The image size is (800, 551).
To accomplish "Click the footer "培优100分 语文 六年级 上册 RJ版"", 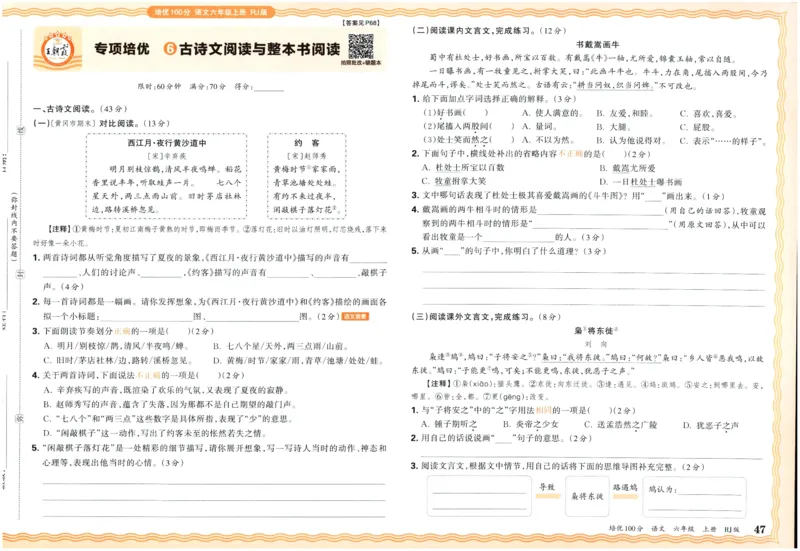I will point(674,529).
